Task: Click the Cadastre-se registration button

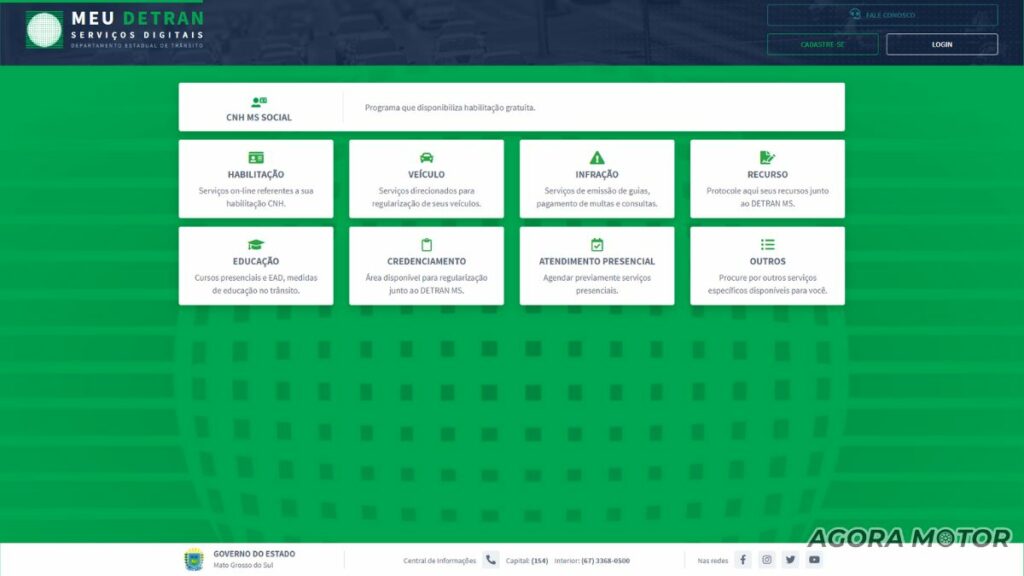Action: point(822,45)
